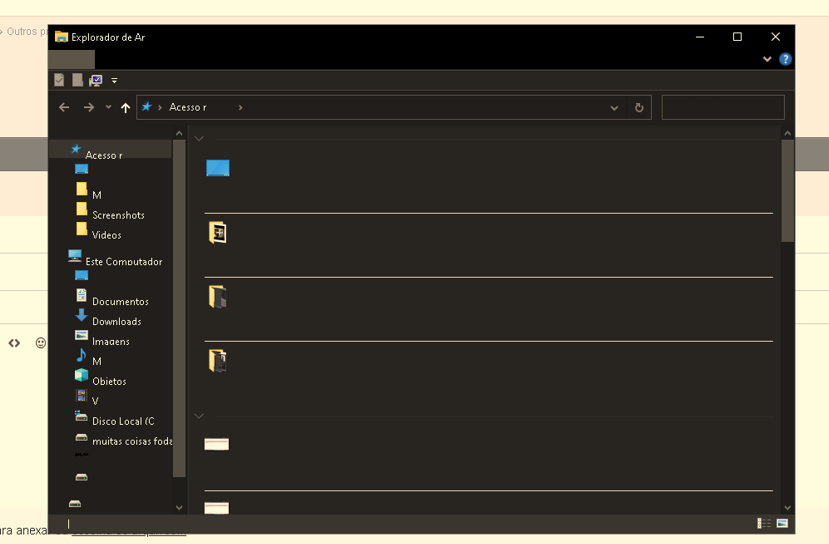Click the blue arrow icon beside Downloads

81,315
